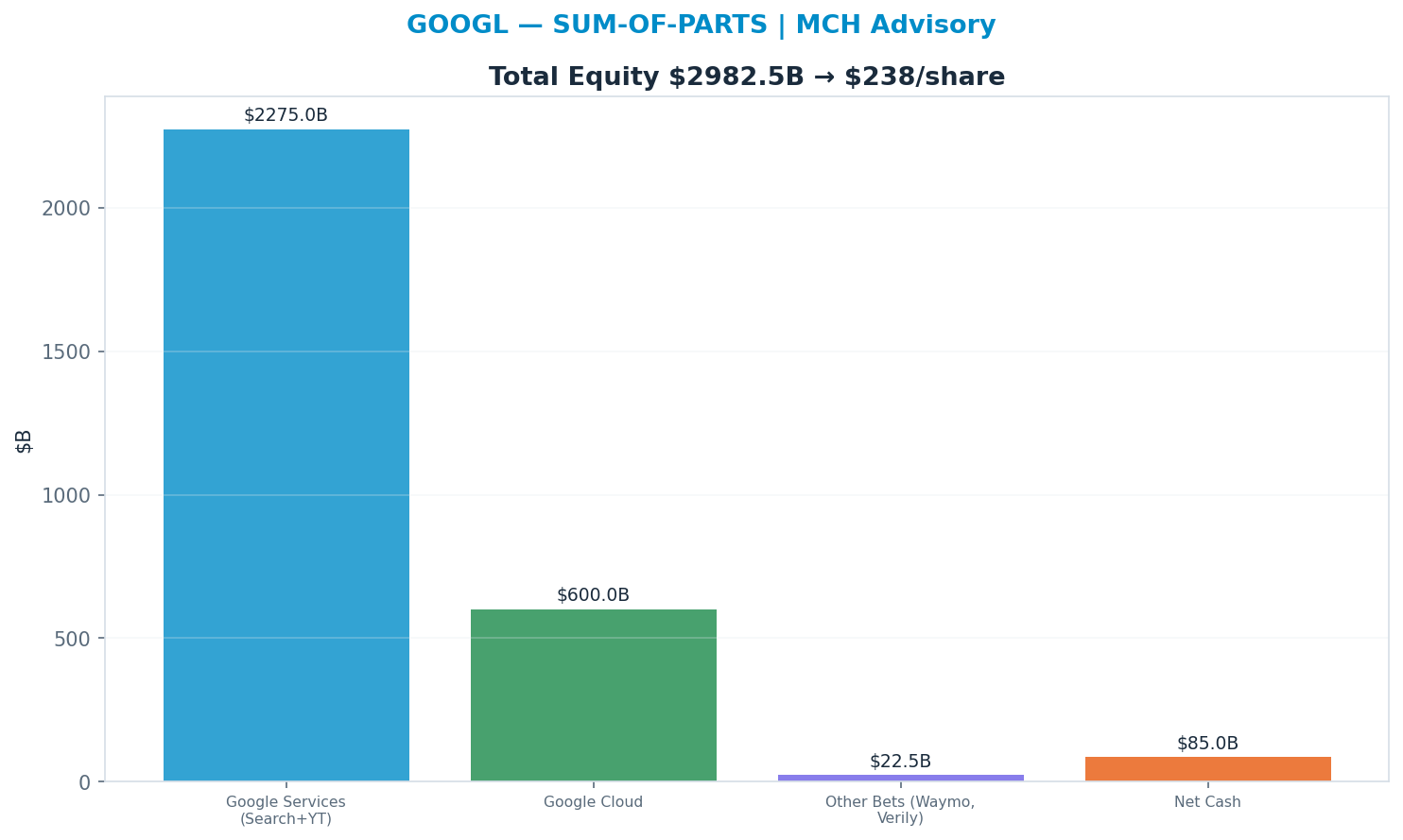Click the 2000 y-axis tick label
The width and height of the screenshot is (1403, 840).
pos(66,209)
